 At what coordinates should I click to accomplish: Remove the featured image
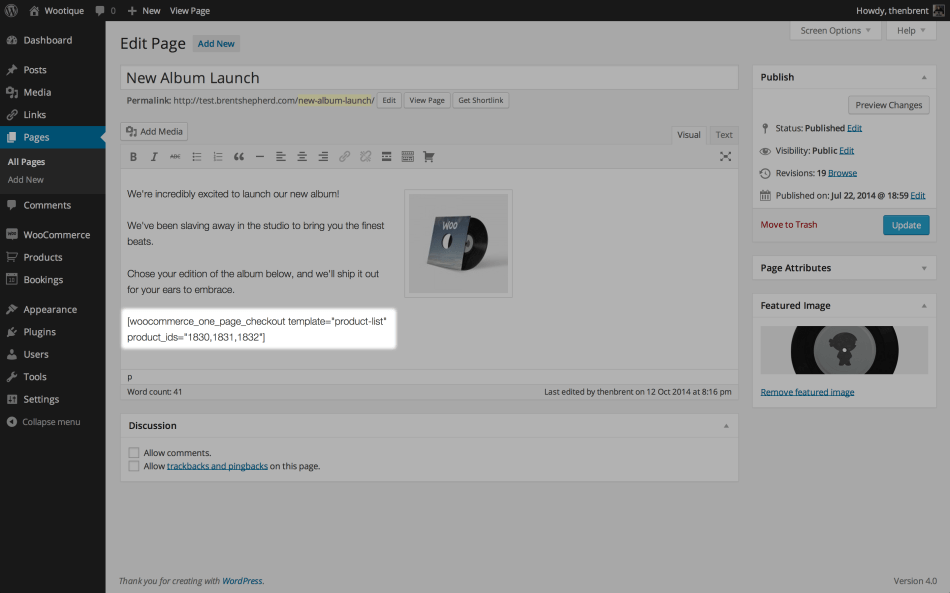coord(807,392)
